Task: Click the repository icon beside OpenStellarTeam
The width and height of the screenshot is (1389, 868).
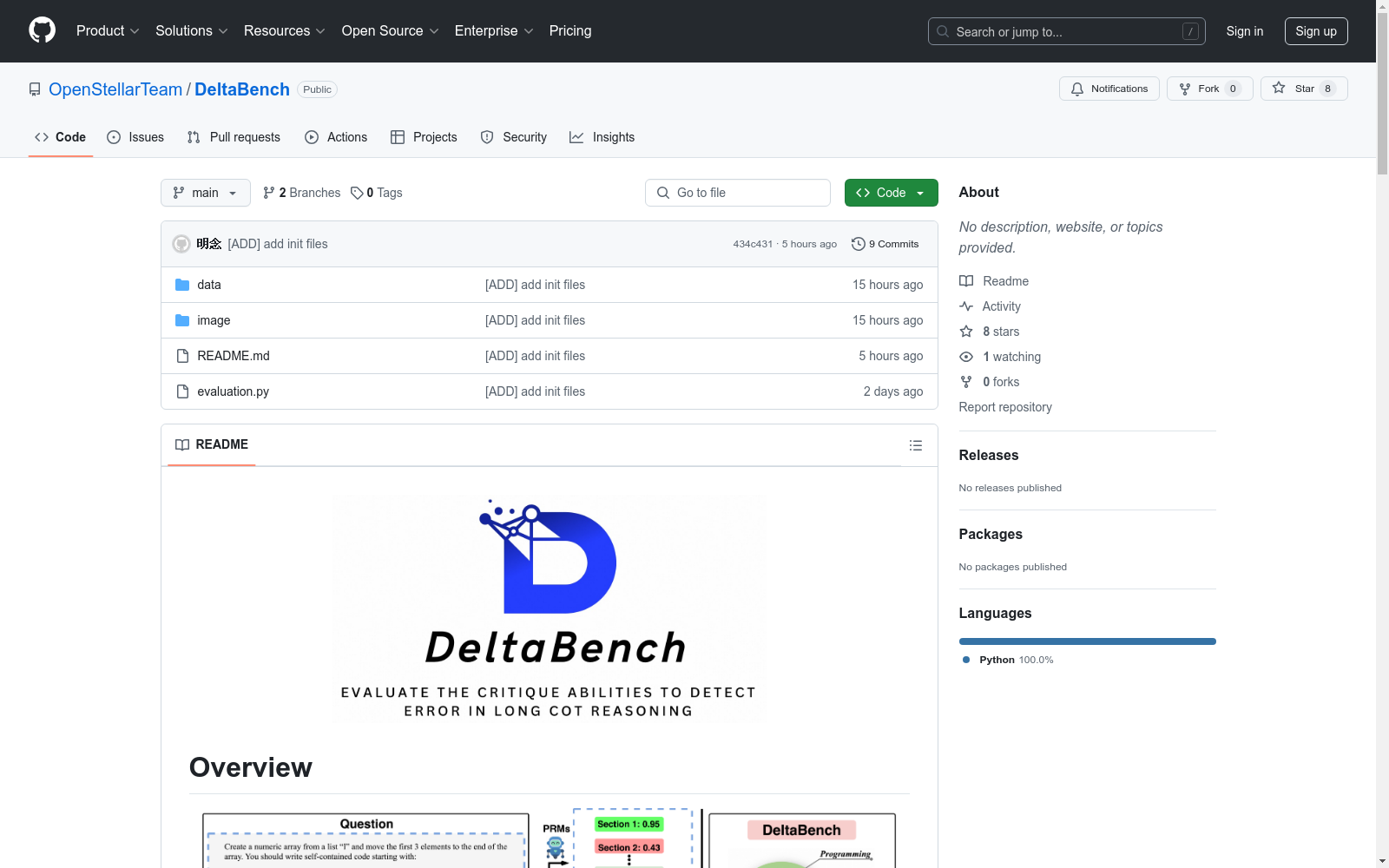Action: coord(35,89)
